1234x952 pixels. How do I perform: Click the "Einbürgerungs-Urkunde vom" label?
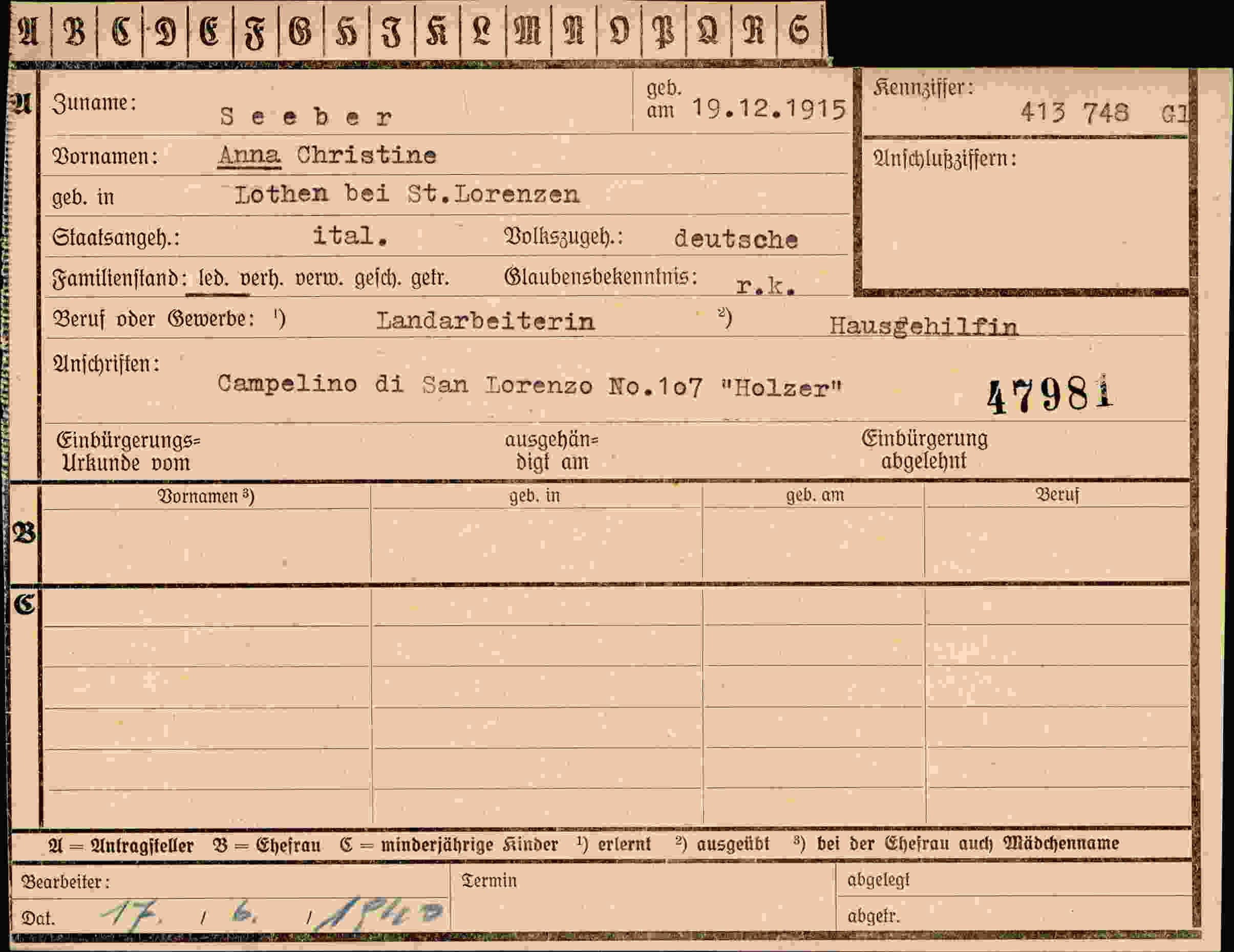pyautogui.click(x=128, y=452)
